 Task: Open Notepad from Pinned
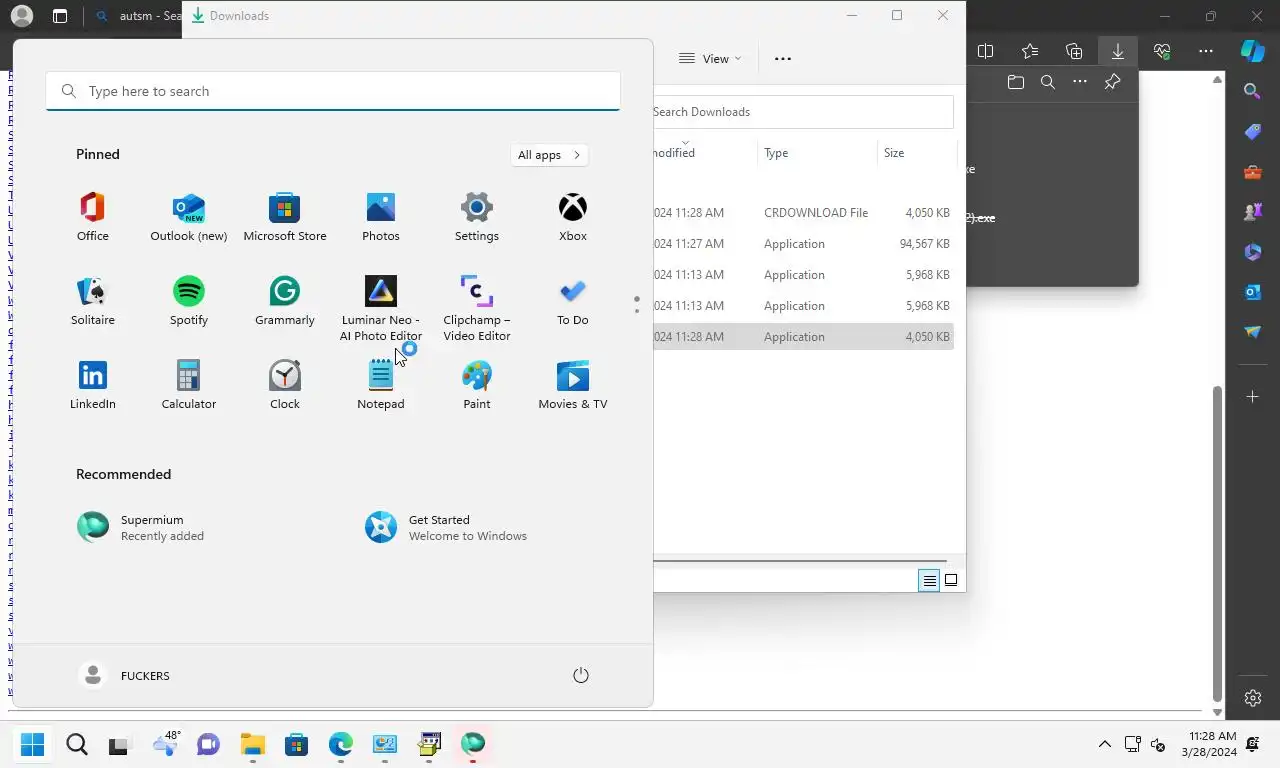pos(381,385)
